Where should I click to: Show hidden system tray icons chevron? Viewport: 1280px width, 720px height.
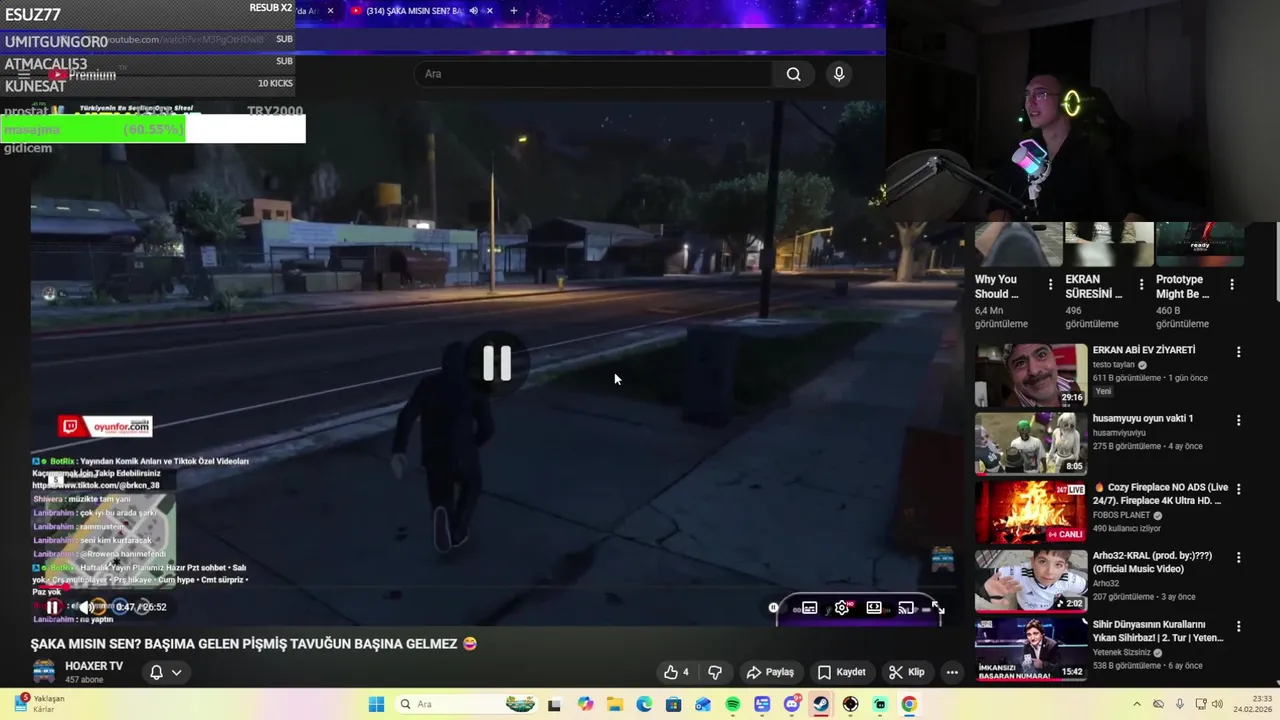1137,704
